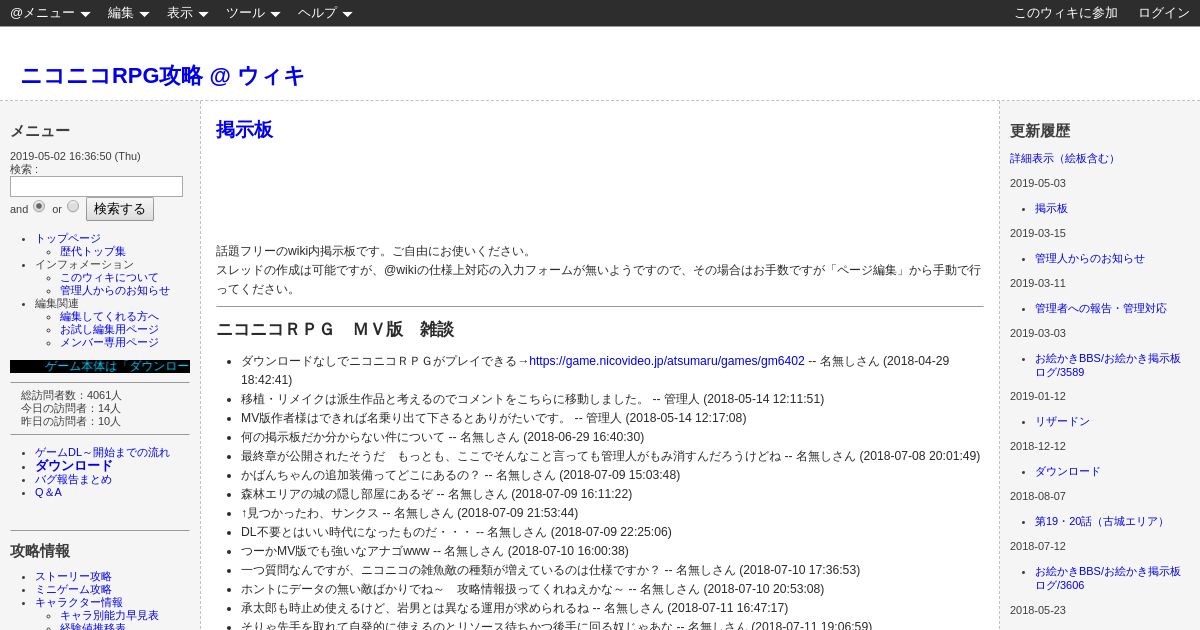
Task: Open 歴代トップ集 in sidebar
Action: 93,251
